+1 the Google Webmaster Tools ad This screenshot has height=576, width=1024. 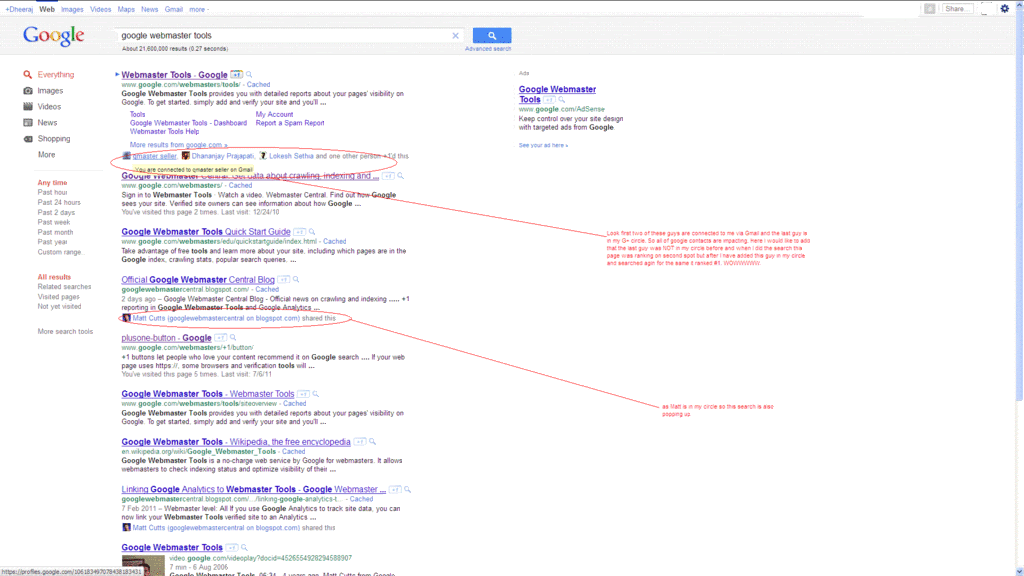click(x=549, y=100)
